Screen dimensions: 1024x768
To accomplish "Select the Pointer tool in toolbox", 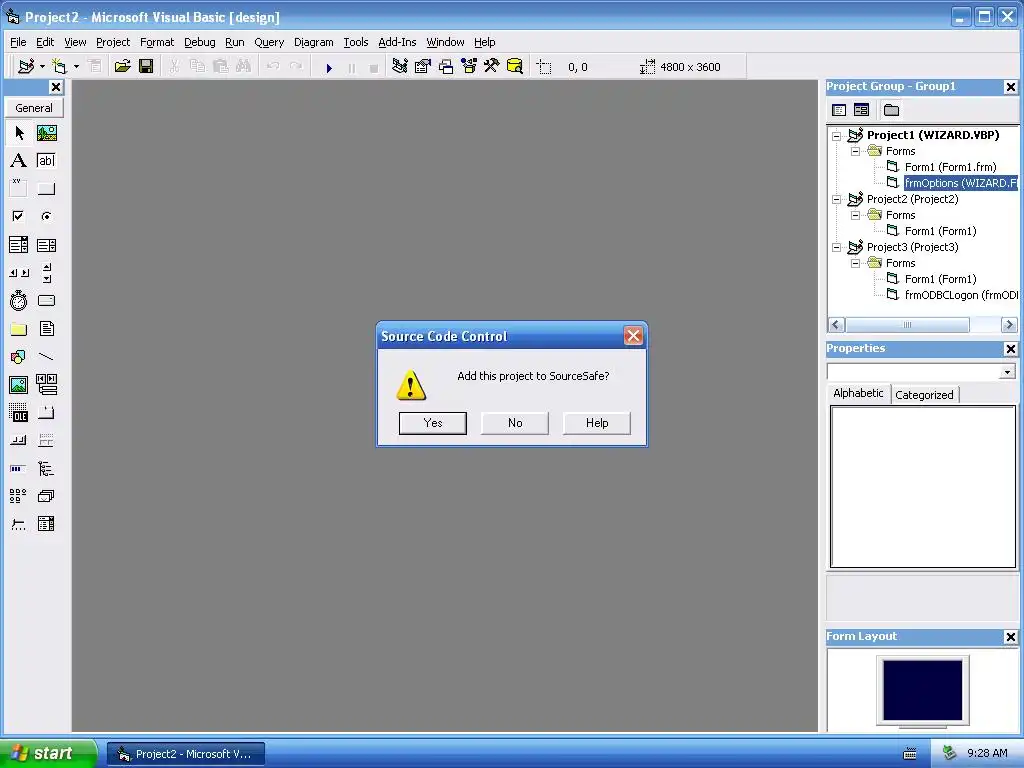I will click(19, 133).
